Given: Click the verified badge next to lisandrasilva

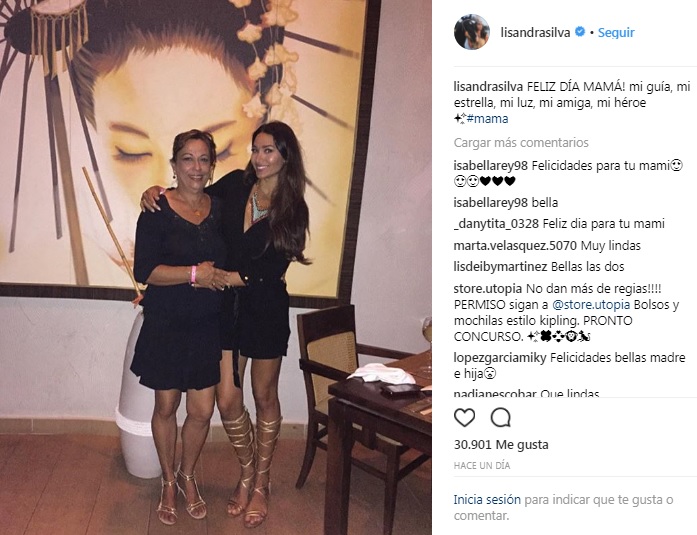Looking at the screenshot, I should pos(580,32).
